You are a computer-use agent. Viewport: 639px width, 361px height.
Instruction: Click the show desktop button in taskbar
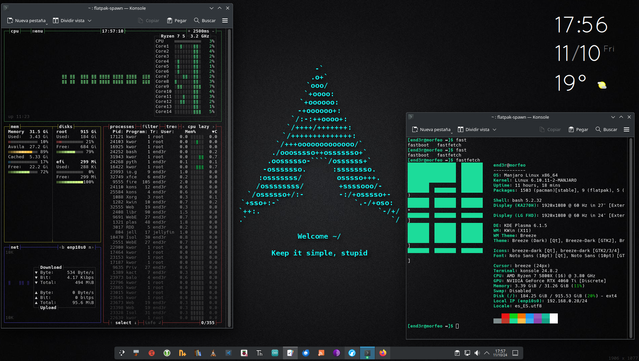pyautogui.click(x=515, y=353)
